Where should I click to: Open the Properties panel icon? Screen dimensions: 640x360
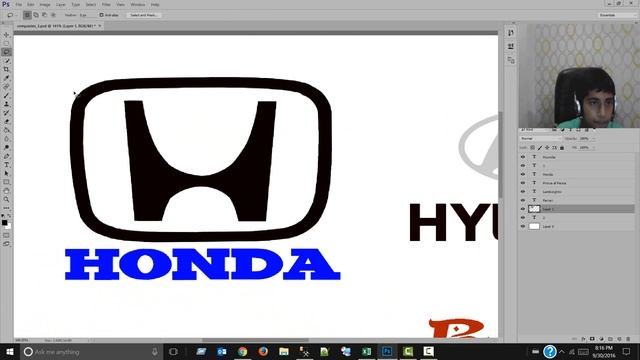pos(511,47)
